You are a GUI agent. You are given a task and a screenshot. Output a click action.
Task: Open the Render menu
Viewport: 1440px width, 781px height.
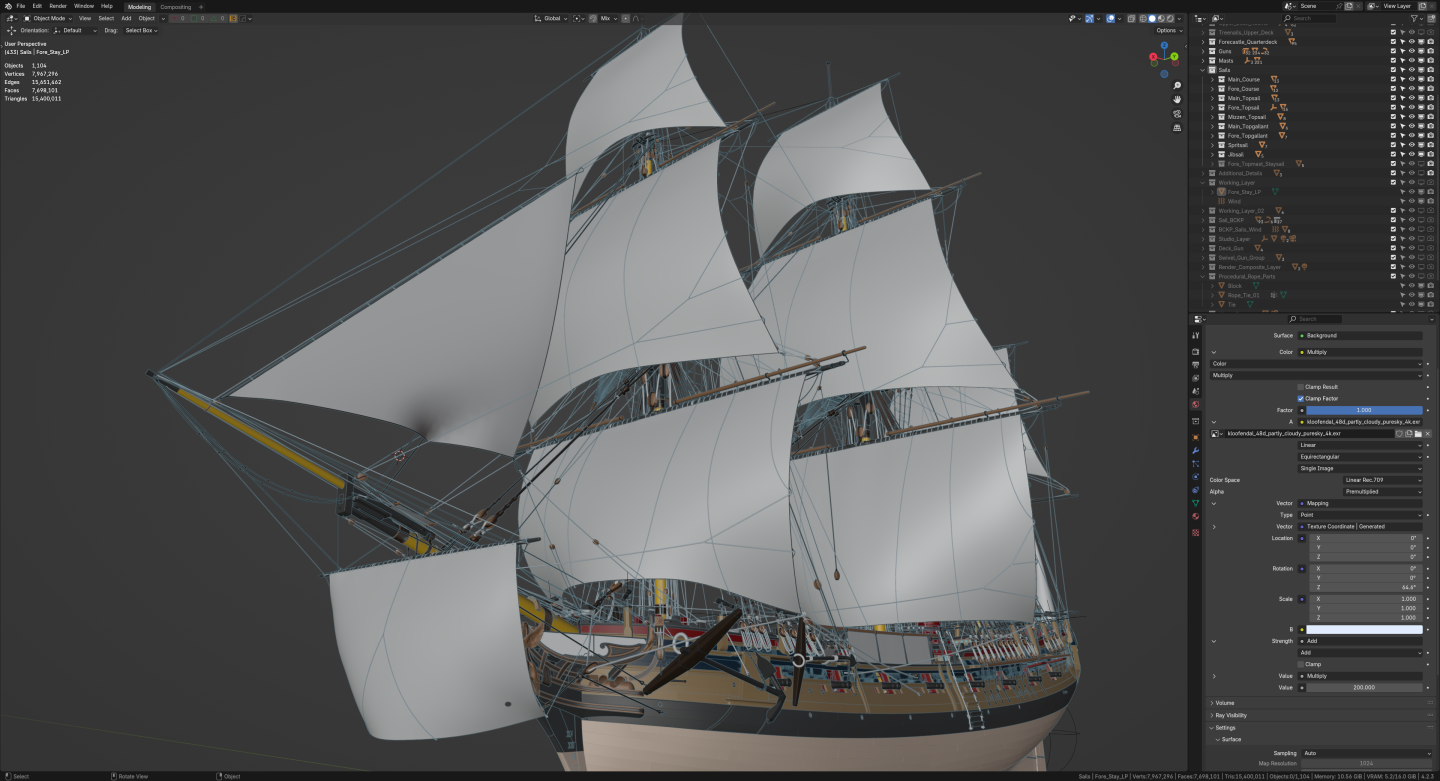(x=58, y=6)
